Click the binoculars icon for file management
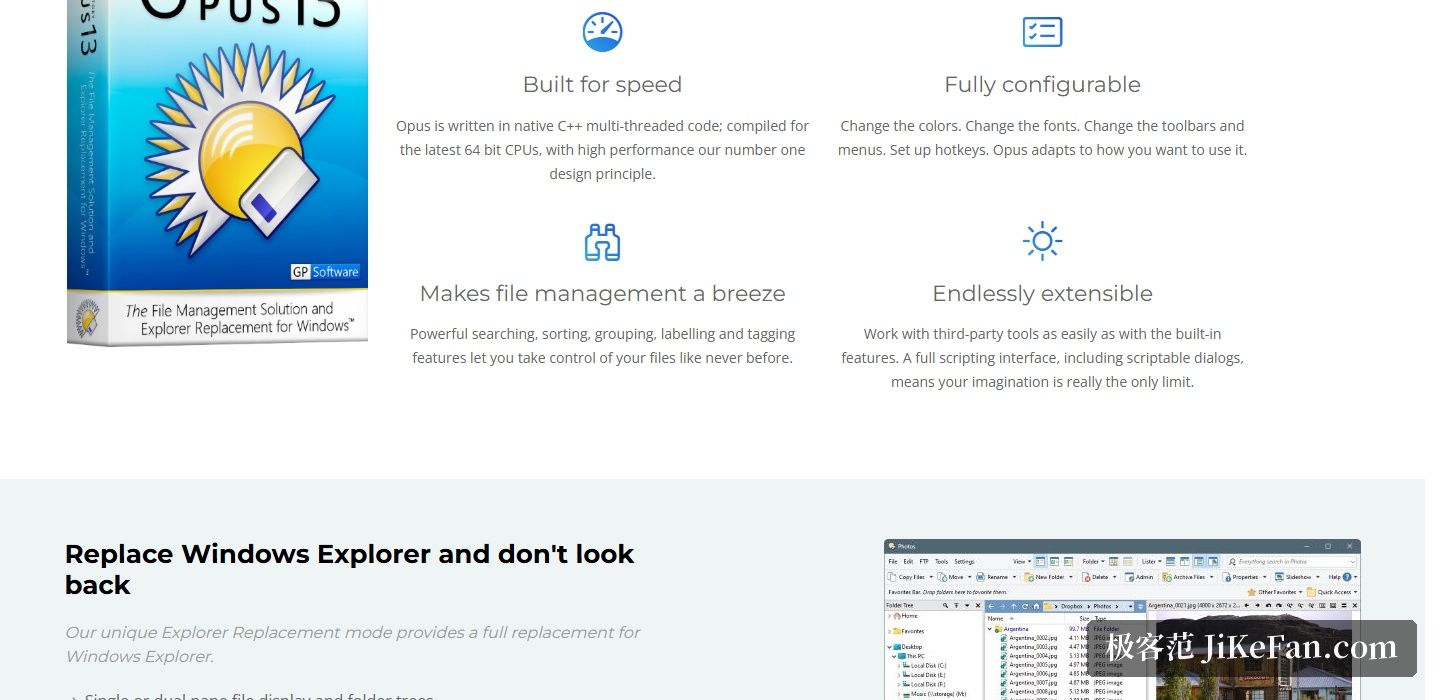Screen dimensions: 1440x700 click(x=602, y=242)
